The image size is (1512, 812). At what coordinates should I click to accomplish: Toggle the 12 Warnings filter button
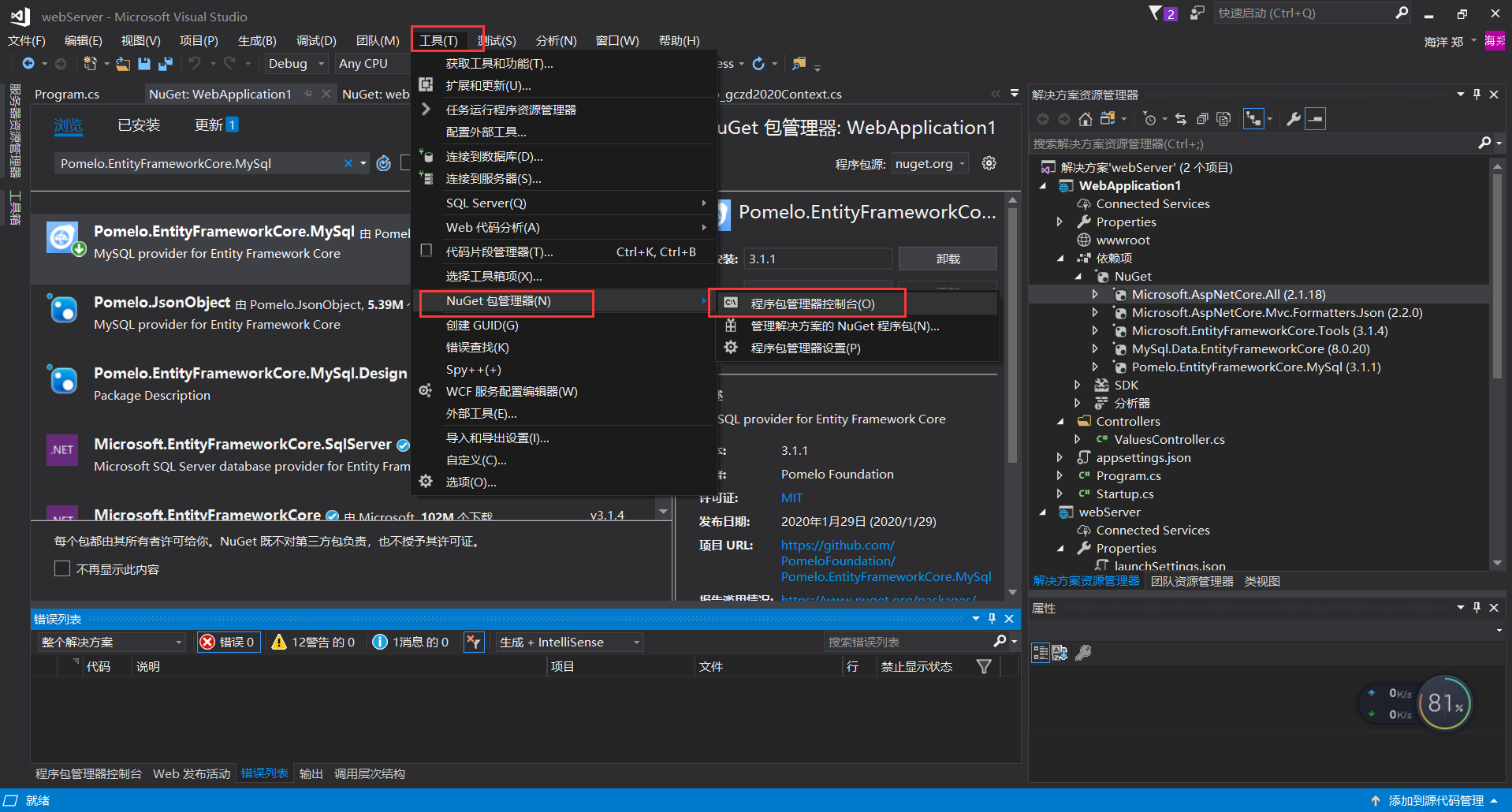314,643
